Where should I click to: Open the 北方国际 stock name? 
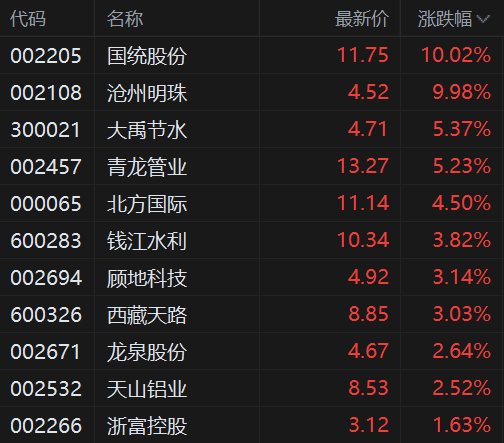(x=147, y=204)
